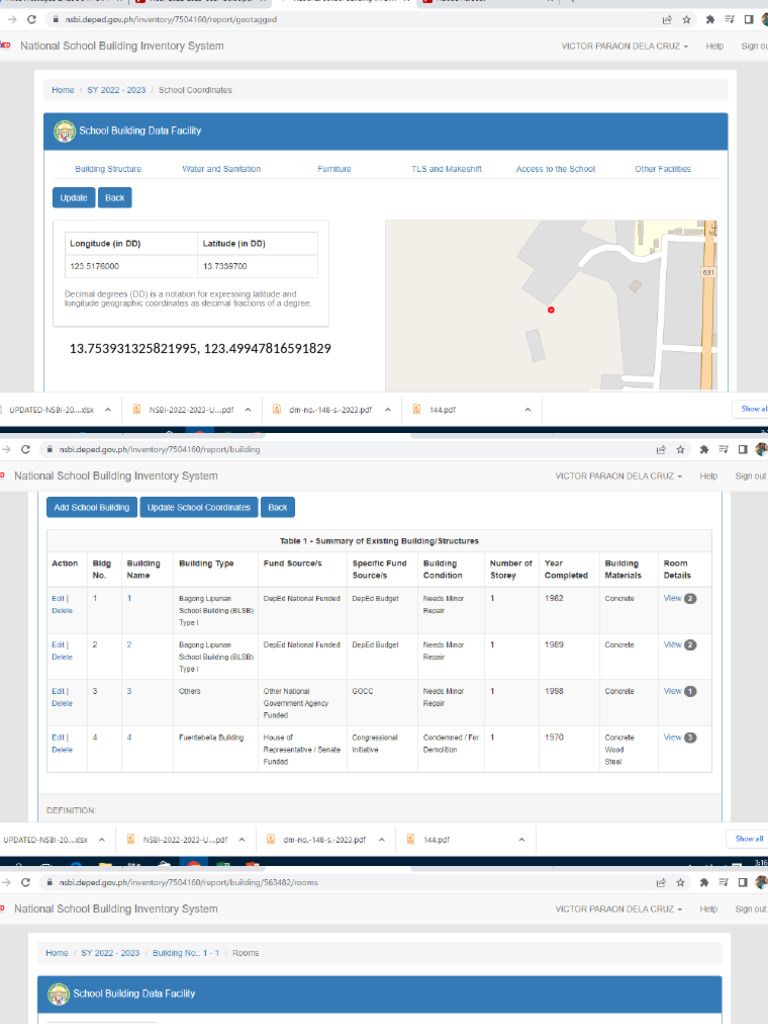Click Add School Building button
Screen dimensions: 768x1024
click(91, 507)
